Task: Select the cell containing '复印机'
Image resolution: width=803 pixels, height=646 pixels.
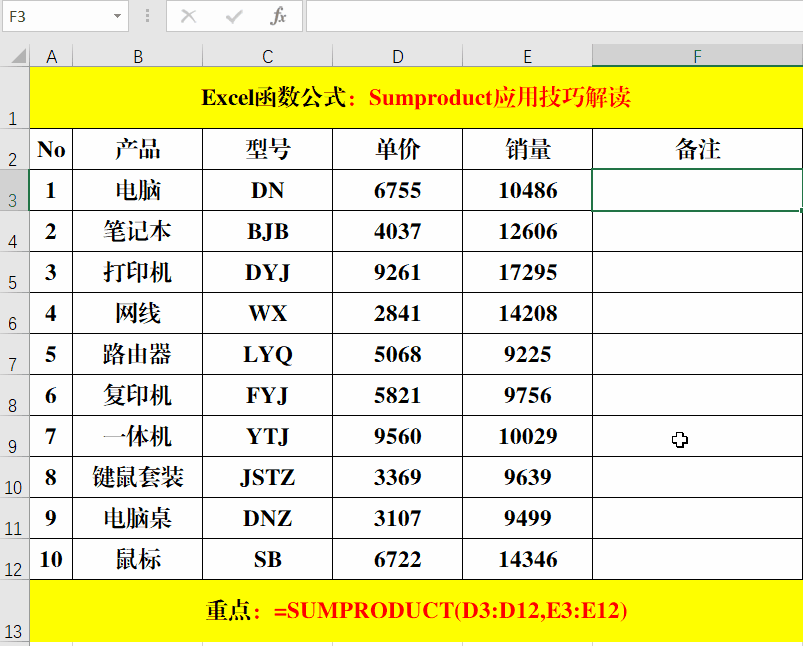Action: point(138,395)
